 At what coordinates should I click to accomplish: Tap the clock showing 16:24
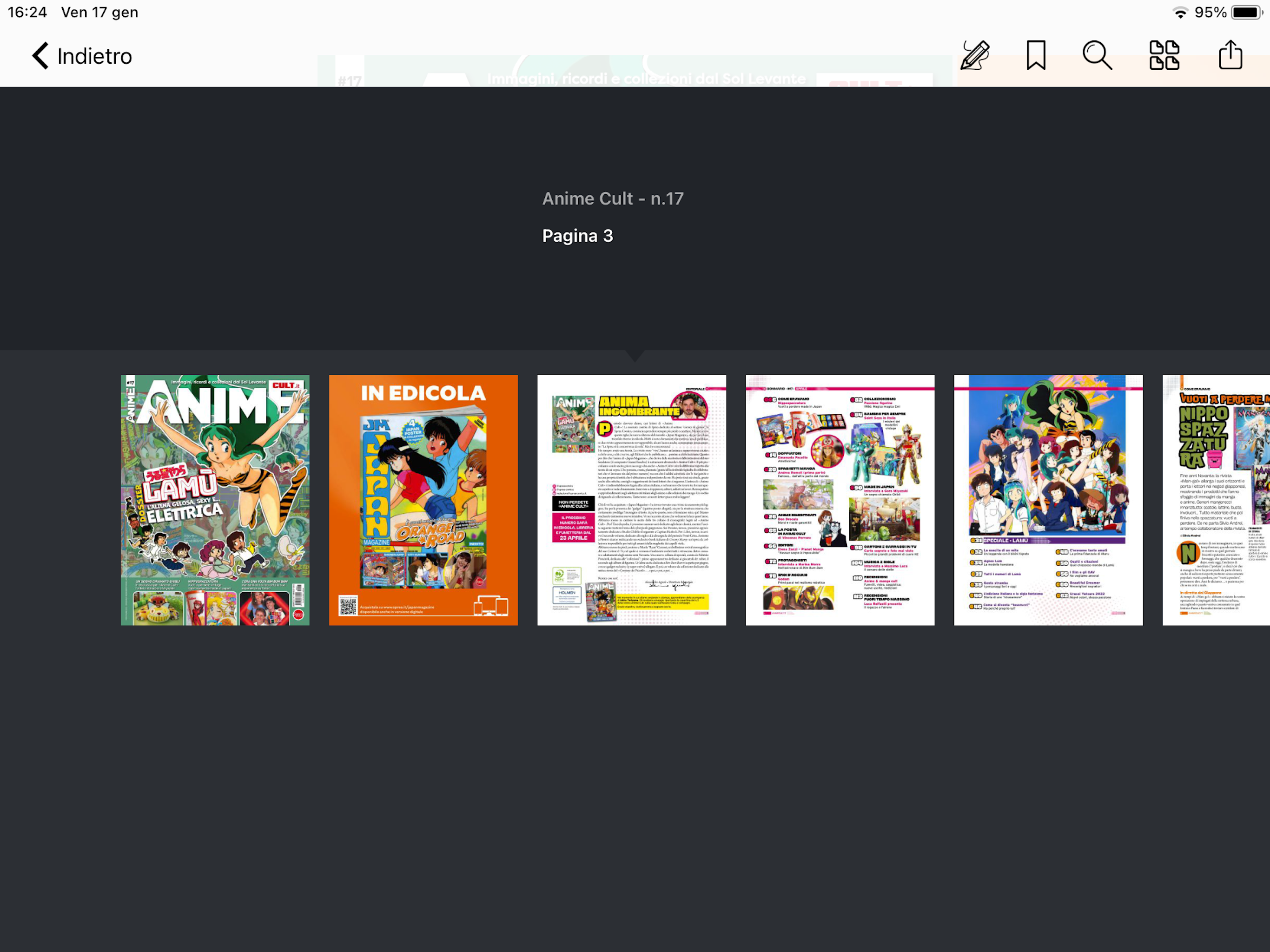point(27,12)
